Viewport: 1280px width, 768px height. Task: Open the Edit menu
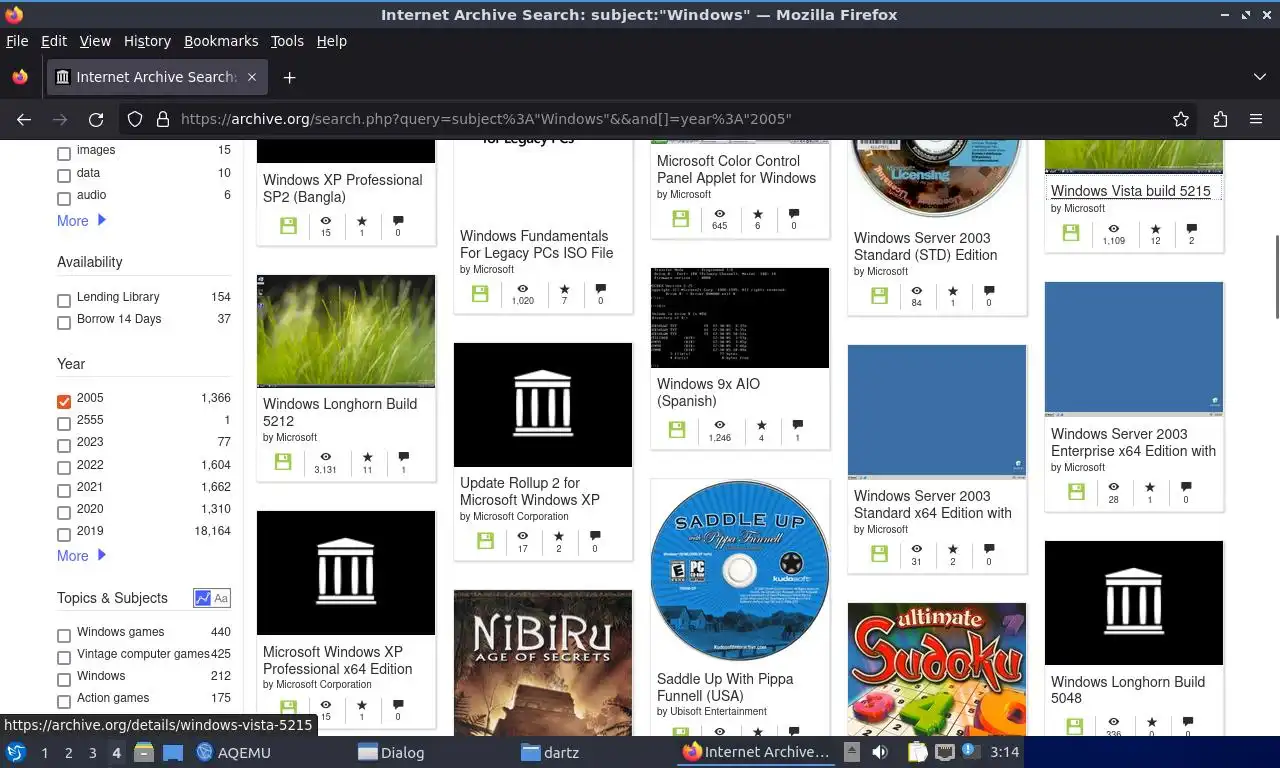54,41
